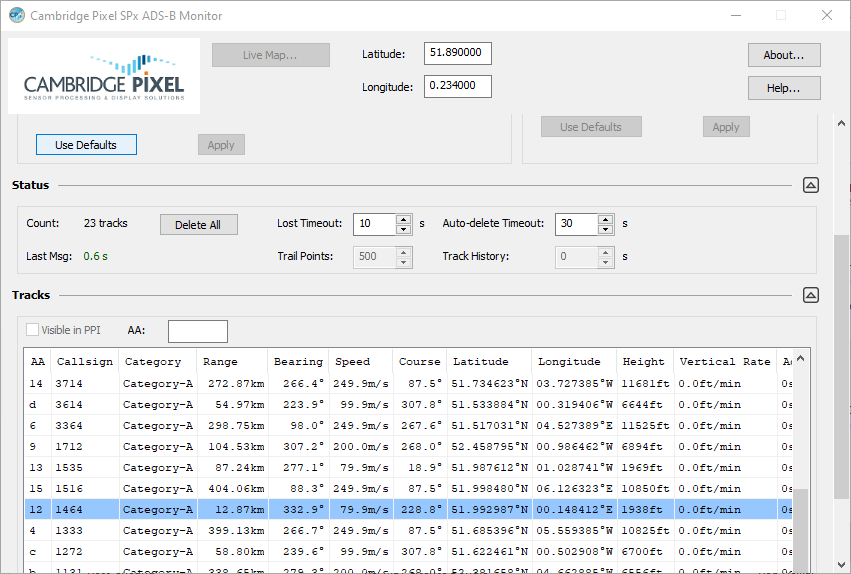The height and width of the screenshot is (574, 851).
Task: Click the Cambridge Pixel logo image
Action: click(x=104, y=76)
